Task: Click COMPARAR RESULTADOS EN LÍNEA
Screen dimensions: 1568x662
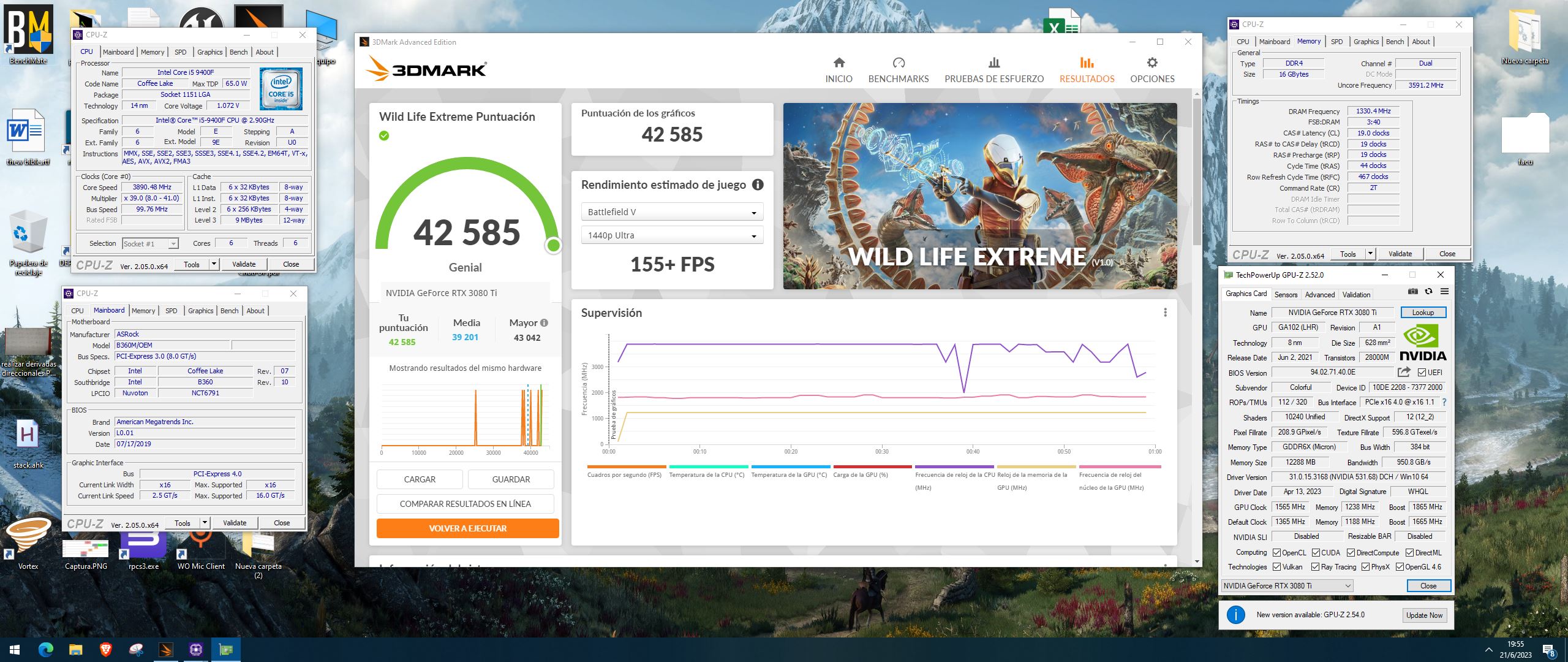Action: click(x=466, y=504)
